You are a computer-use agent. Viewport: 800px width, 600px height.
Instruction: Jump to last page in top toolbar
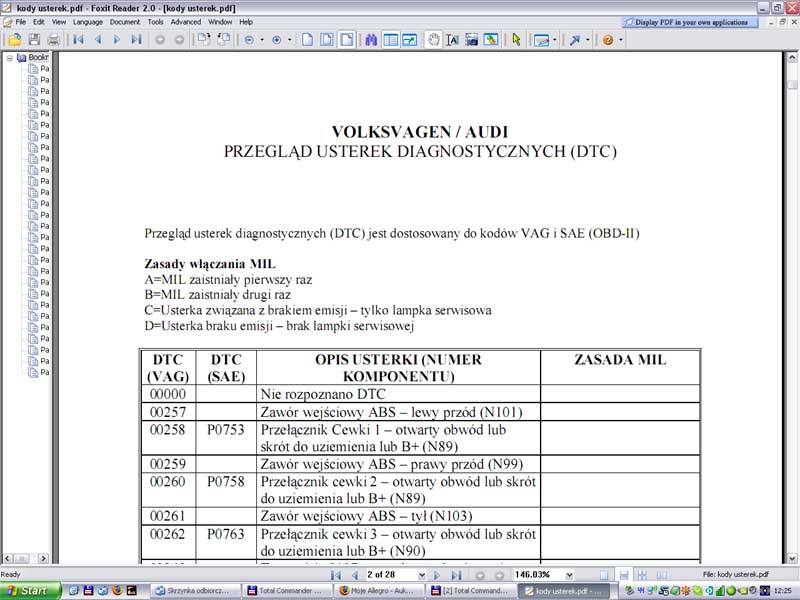pos(136,39)
